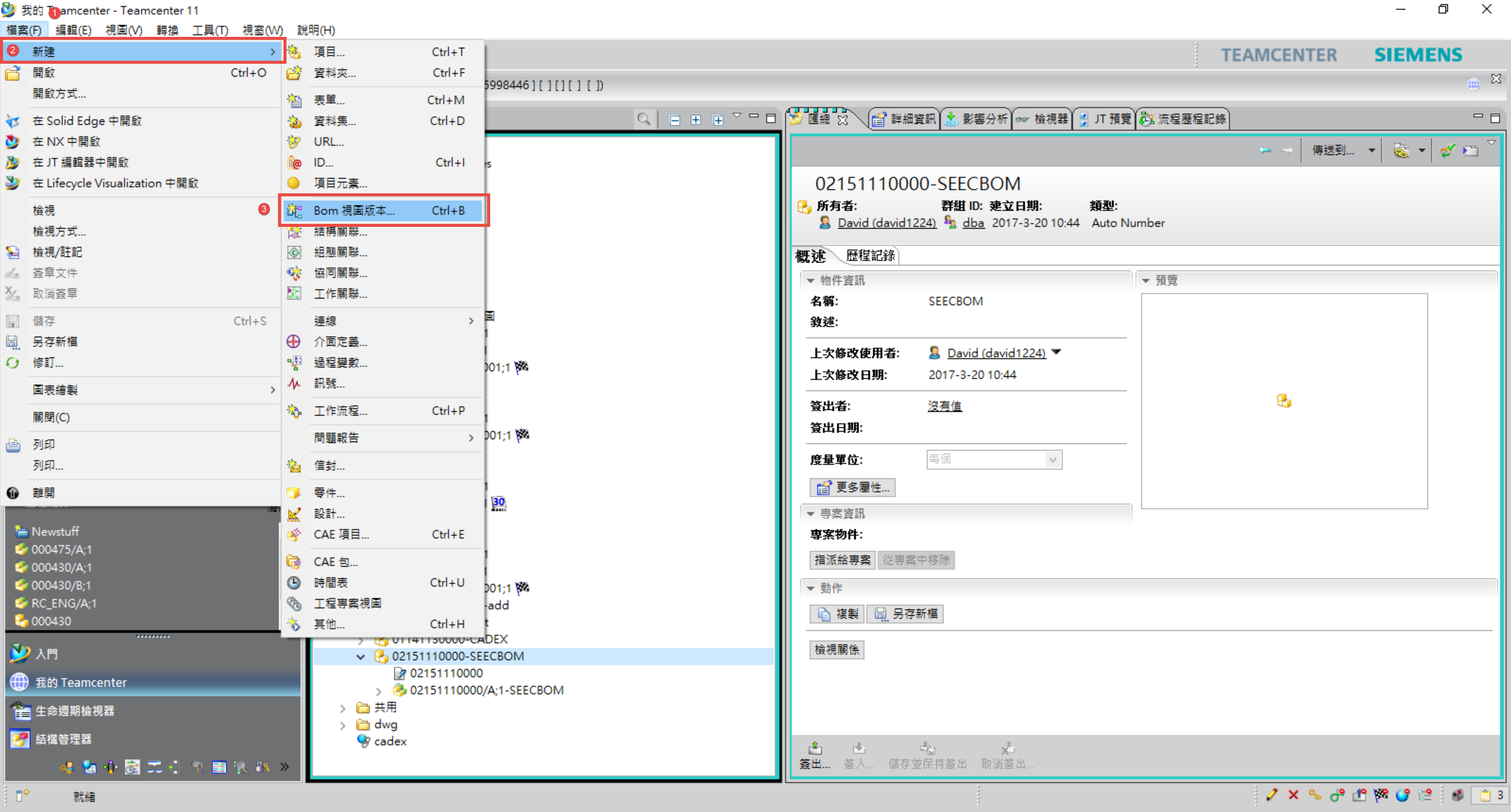This screenshot has height=812, width=1511.
Task: Click the 檢視/註記 markup icon
Action: point(13,252)
